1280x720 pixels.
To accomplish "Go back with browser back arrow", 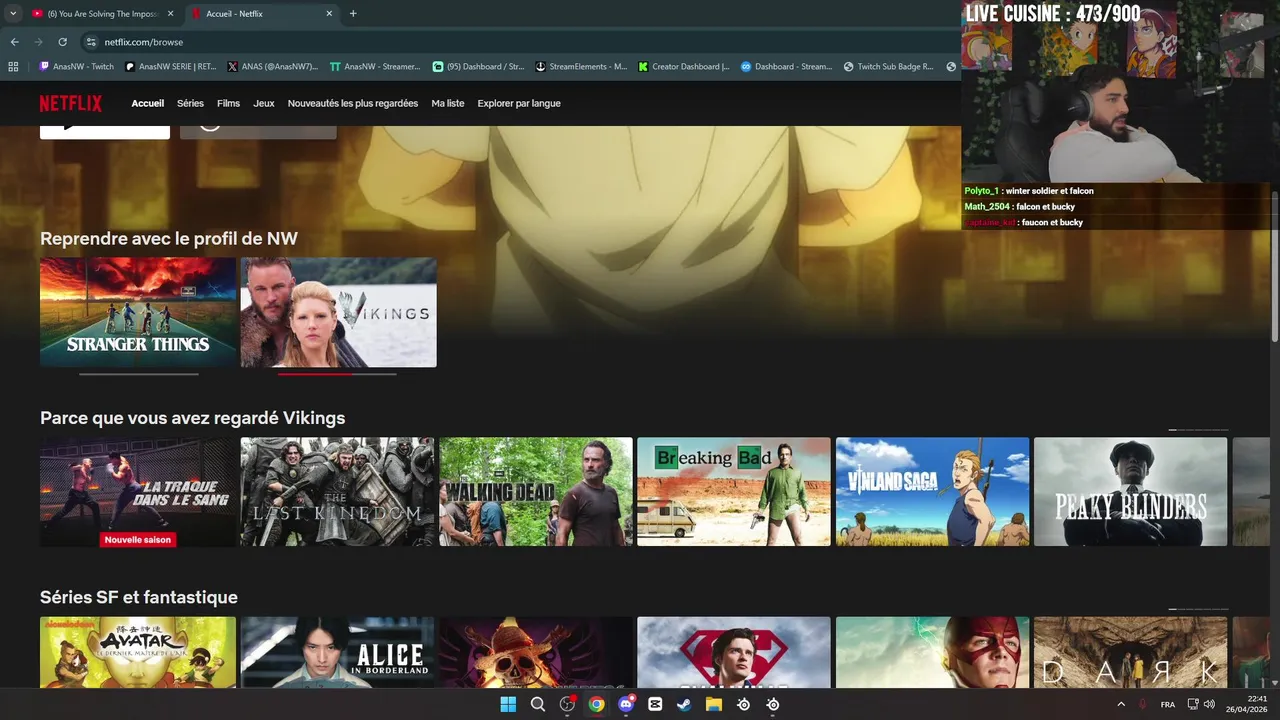I will pyautogui.click(x=14, y=42).
